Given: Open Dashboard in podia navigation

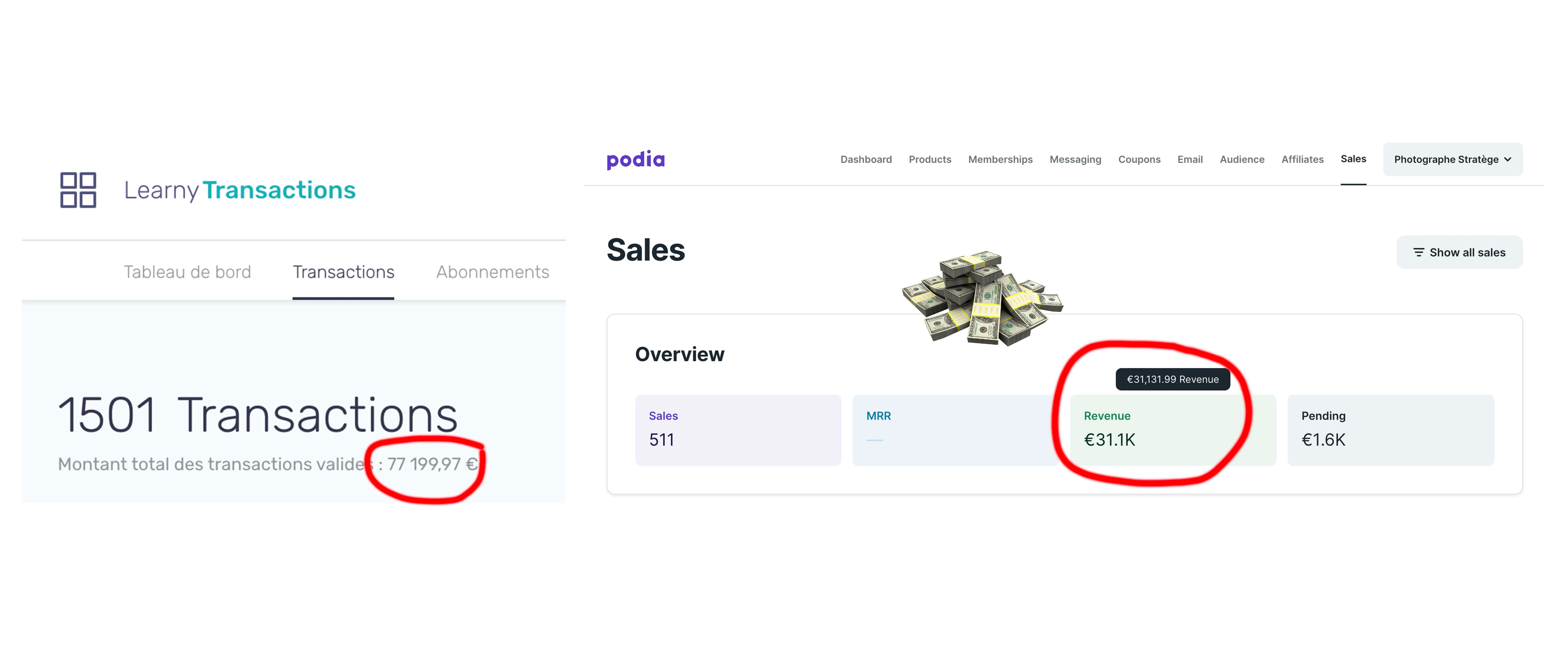Looking at the screenshot, I should [865, 159].
